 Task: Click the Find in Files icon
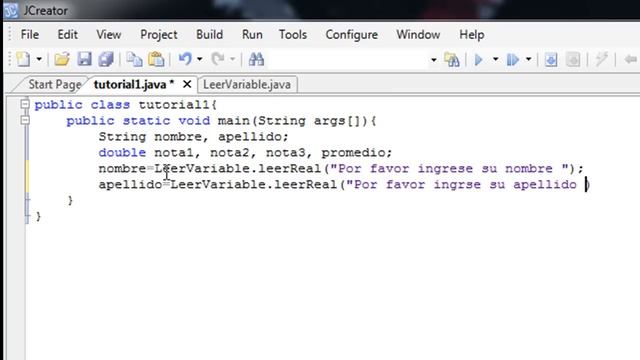click(x=452, y=60)
